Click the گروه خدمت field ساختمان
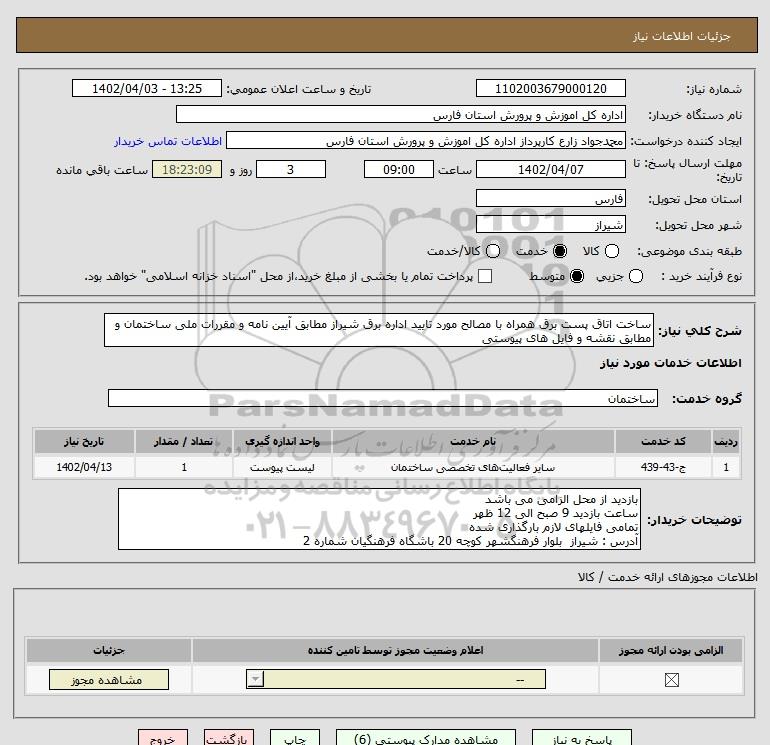The height and width of the screenshot is (745, 770). point(383,398)
